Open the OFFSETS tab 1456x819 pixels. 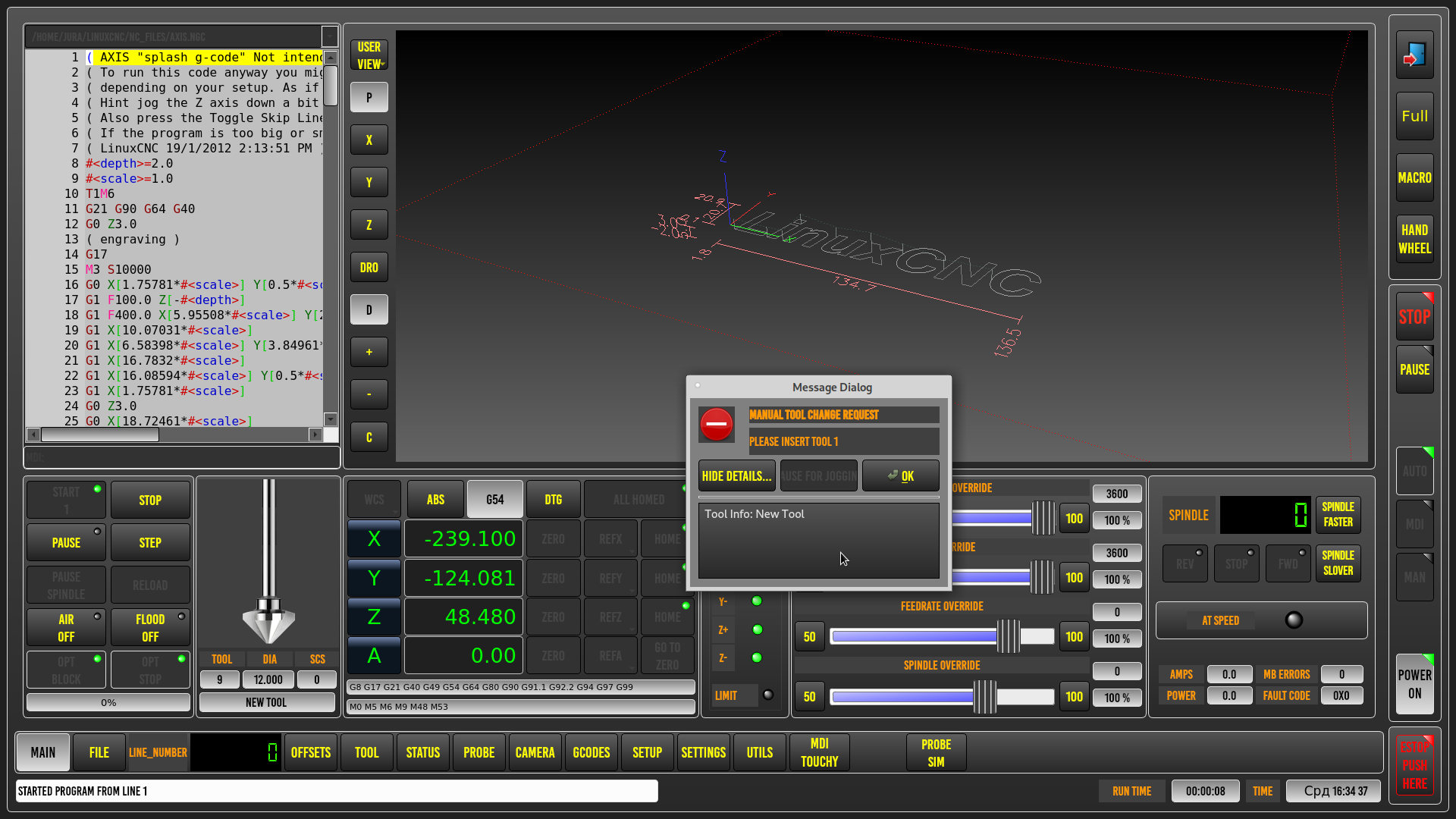coord(311,753)
